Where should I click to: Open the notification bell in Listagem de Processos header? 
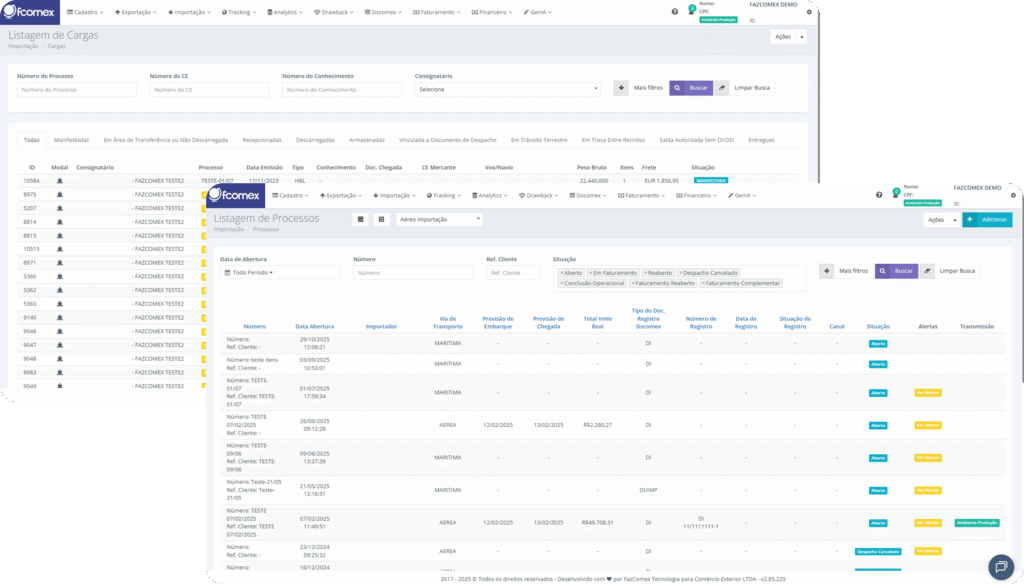click(x=894, y=195)
